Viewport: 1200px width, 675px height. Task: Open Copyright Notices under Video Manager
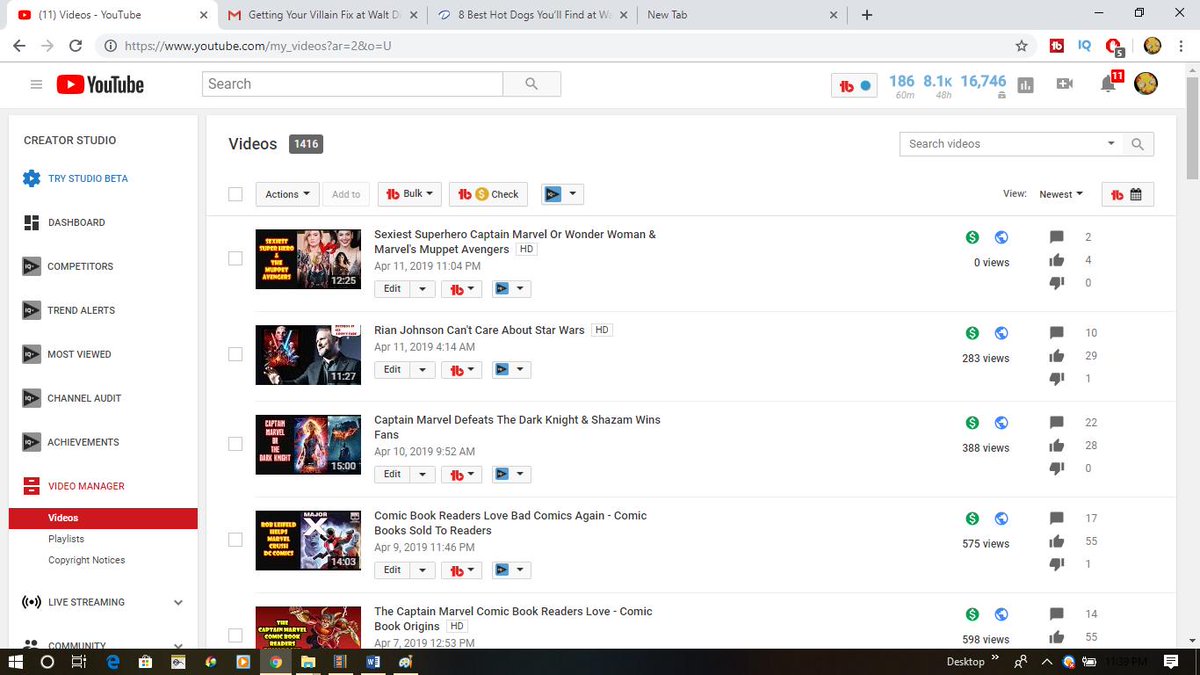pos(87,560)
